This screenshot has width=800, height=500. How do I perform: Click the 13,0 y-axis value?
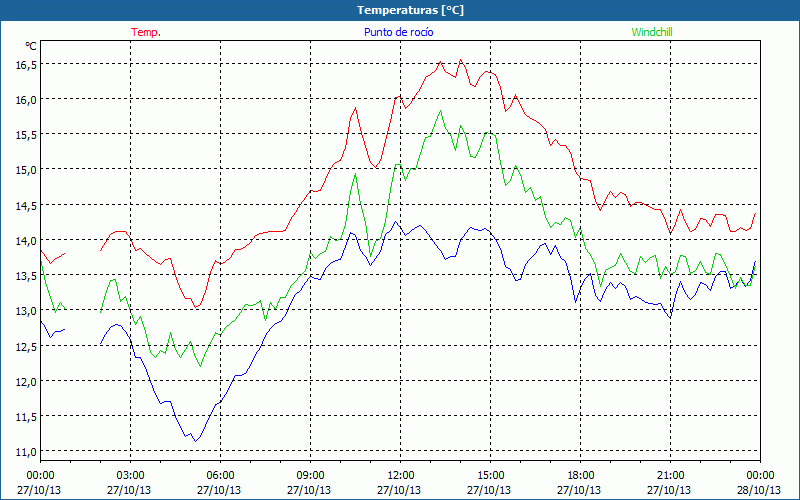[x=26, y=311]
